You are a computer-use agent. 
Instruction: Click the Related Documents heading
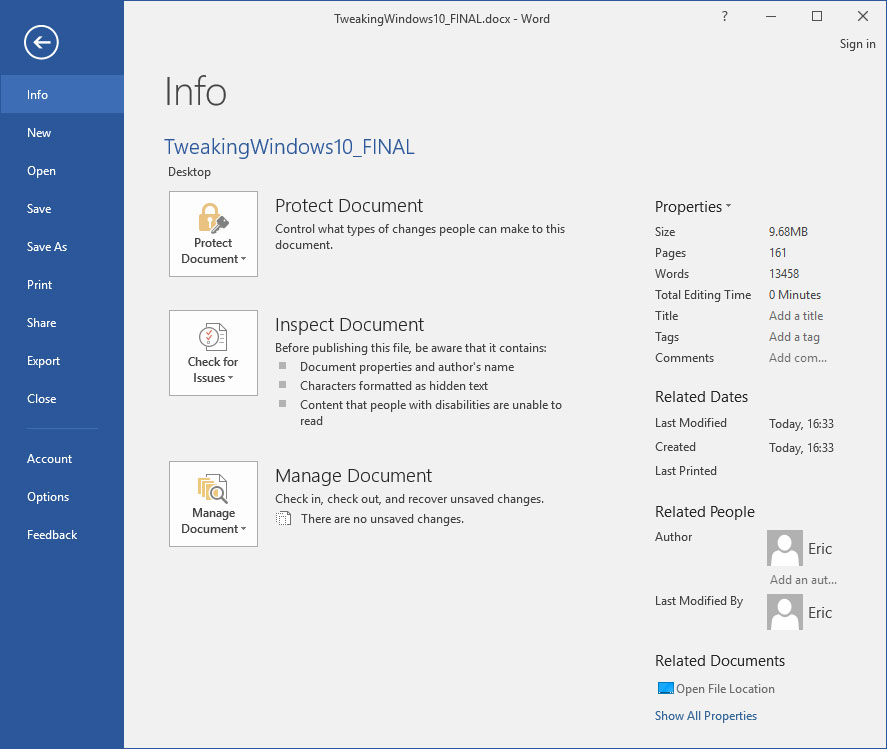pos(720,661)
